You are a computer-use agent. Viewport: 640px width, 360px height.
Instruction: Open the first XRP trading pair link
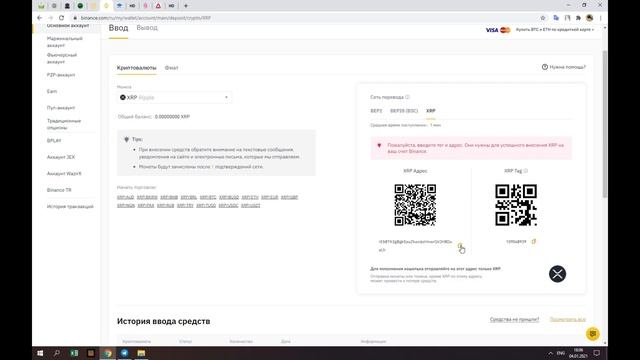pos(125,197)
